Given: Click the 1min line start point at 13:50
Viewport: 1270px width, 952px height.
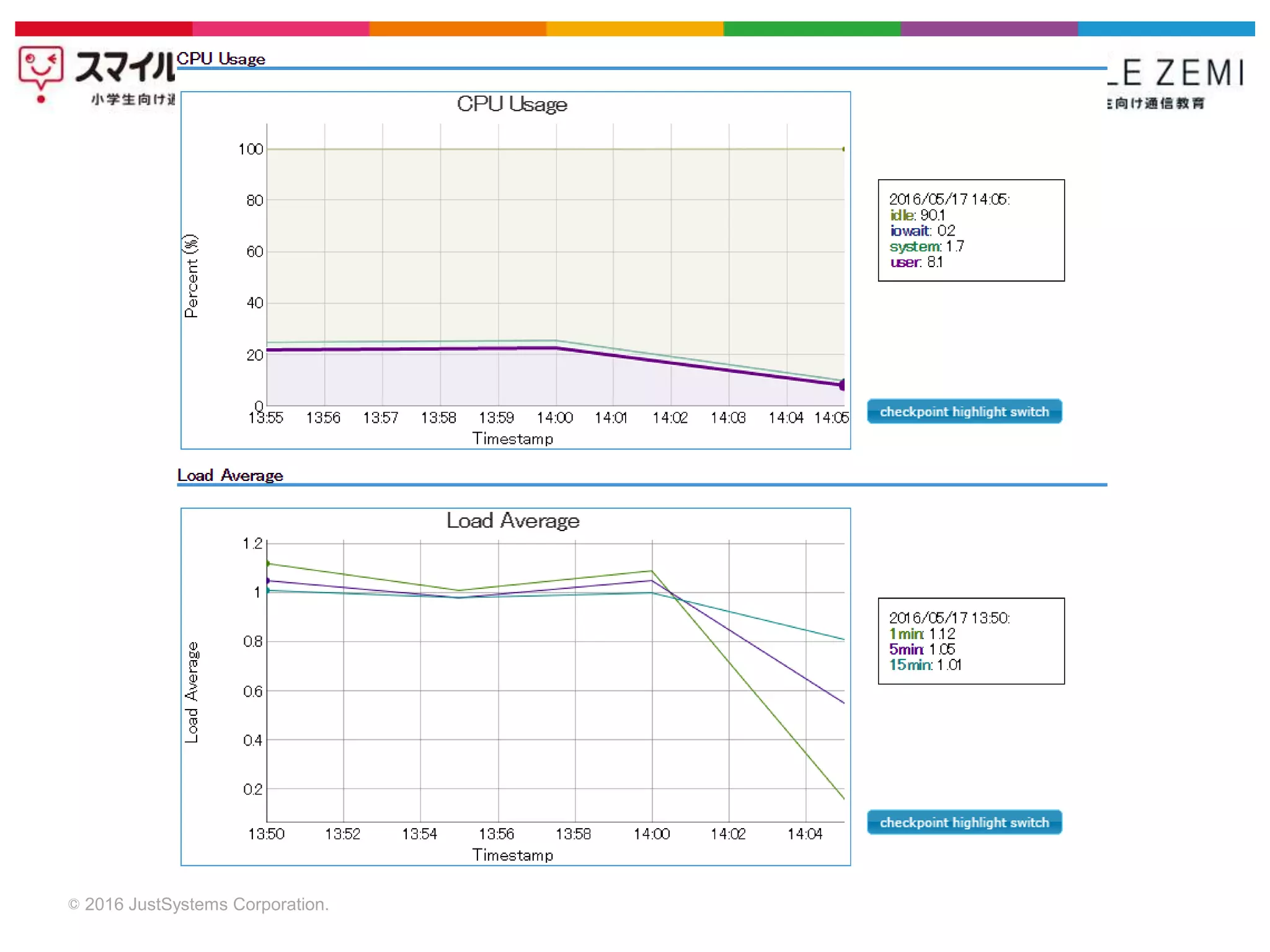Looking at the screenshot, I should [268, 563].
